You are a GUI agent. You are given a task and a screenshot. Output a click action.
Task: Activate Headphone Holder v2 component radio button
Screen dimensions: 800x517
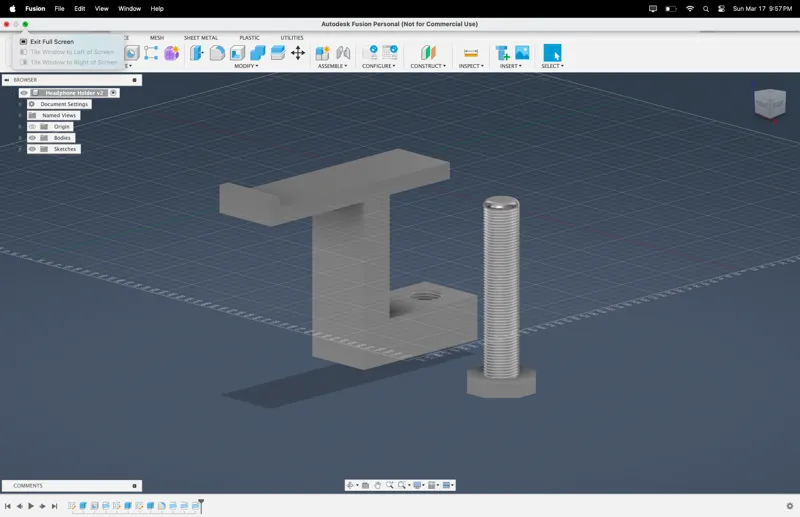[x=113, y=93]
